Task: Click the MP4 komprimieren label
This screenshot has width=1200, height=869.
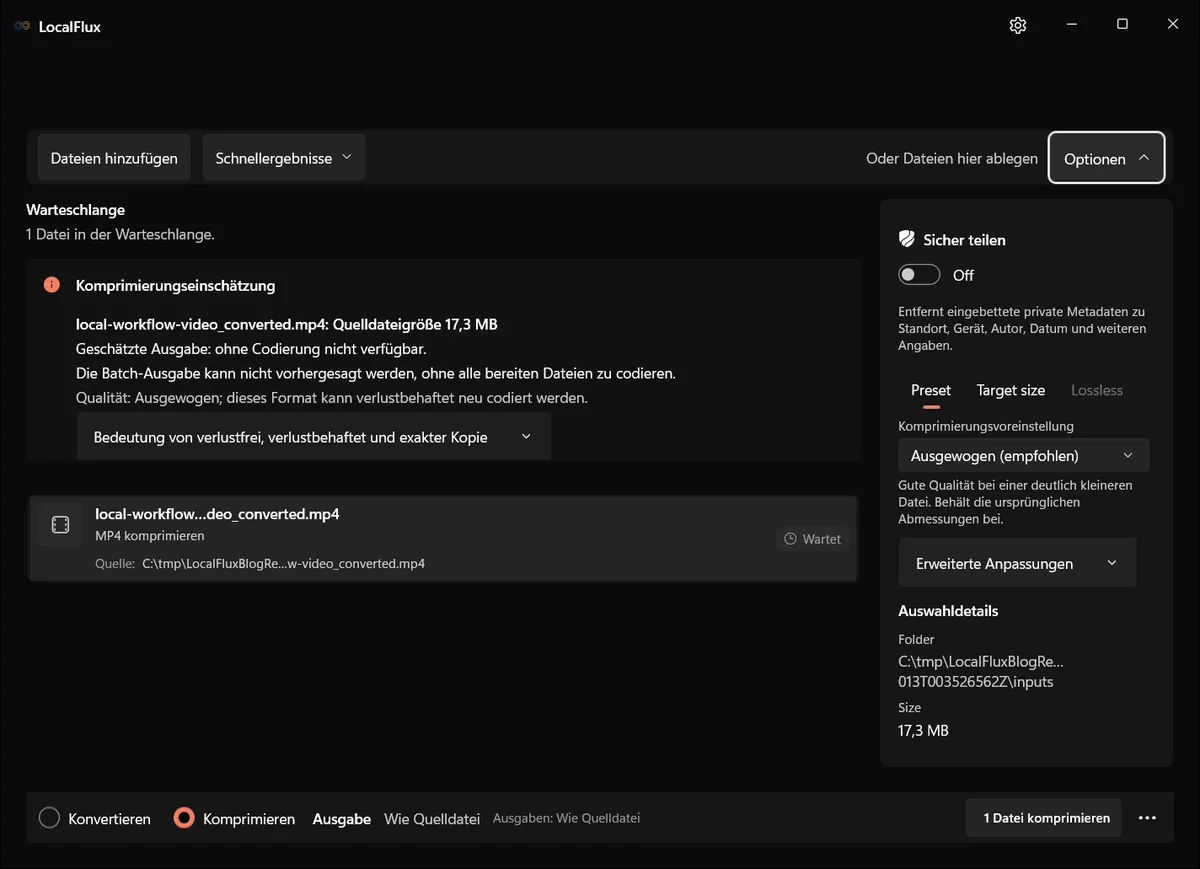Action: pos(150,536)
